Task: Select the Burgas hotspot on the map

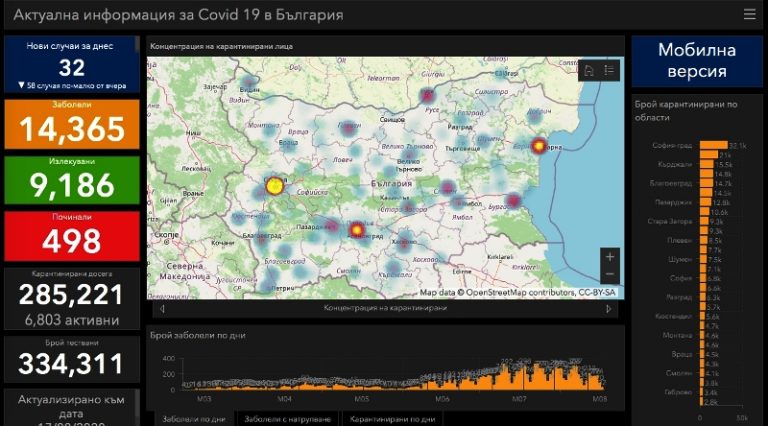Action: click(513, 200)
